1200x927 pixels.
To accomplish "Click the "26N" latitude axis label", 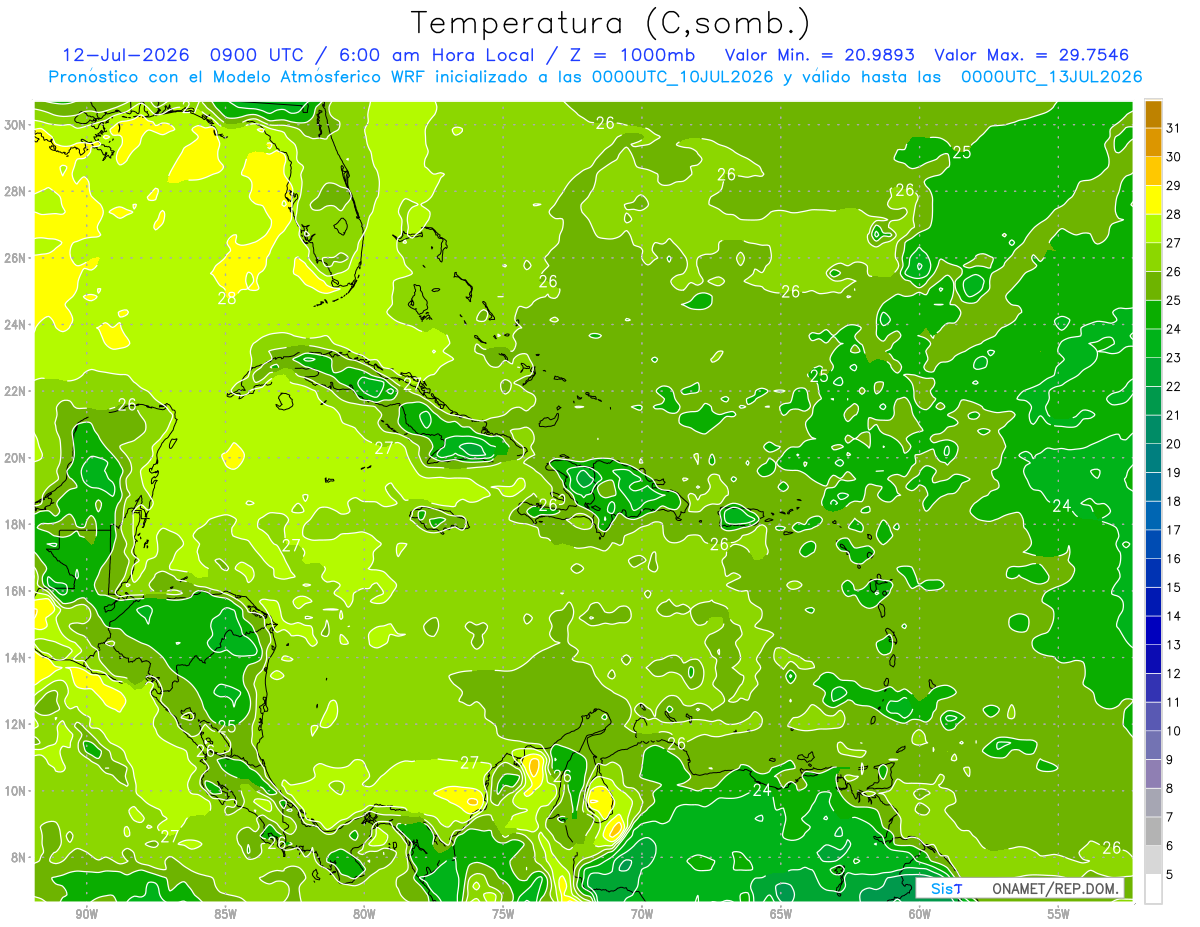I will 15,258.
